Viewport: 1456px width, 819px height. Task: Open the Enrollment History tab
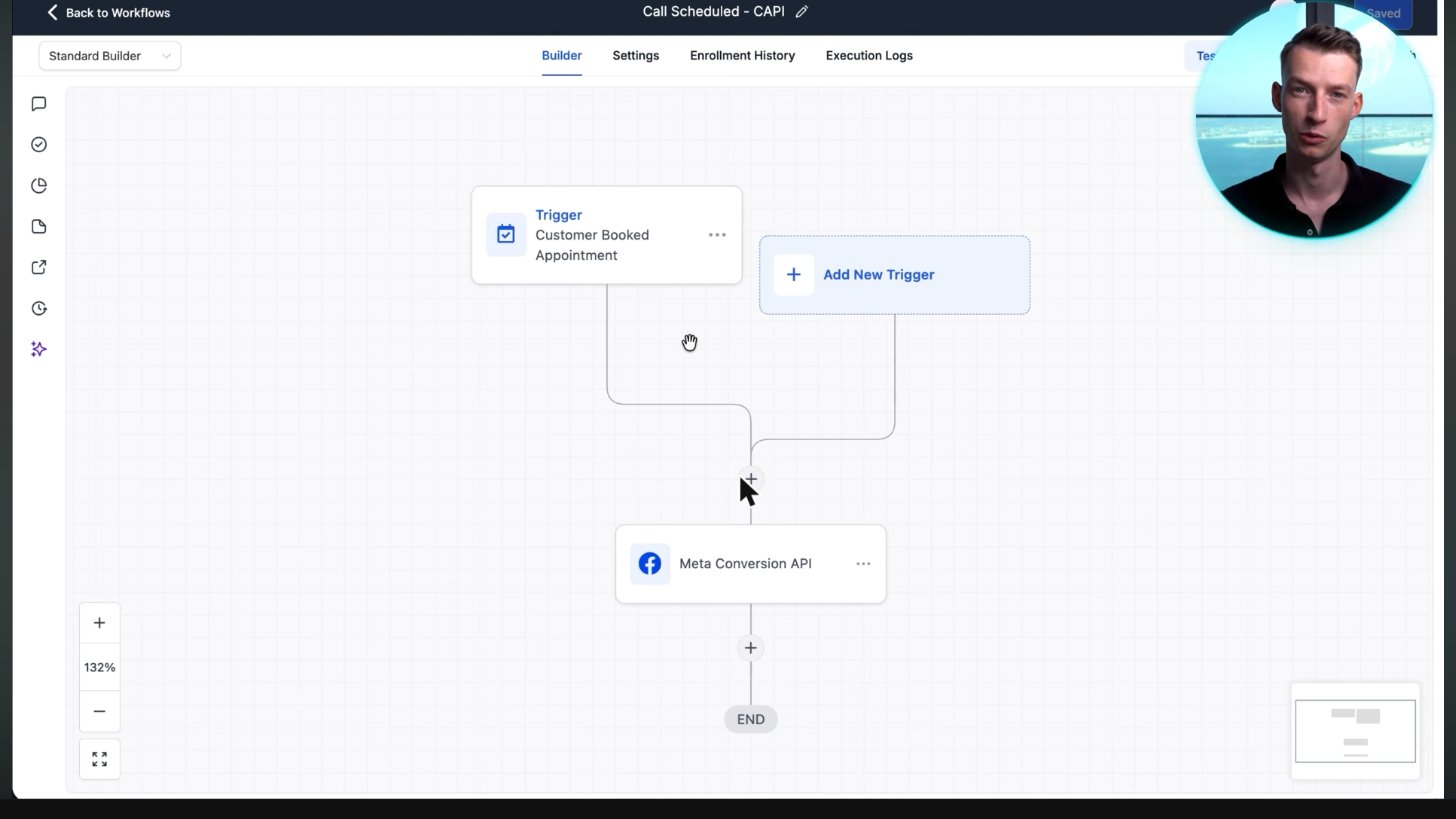(x=742, y=56)
